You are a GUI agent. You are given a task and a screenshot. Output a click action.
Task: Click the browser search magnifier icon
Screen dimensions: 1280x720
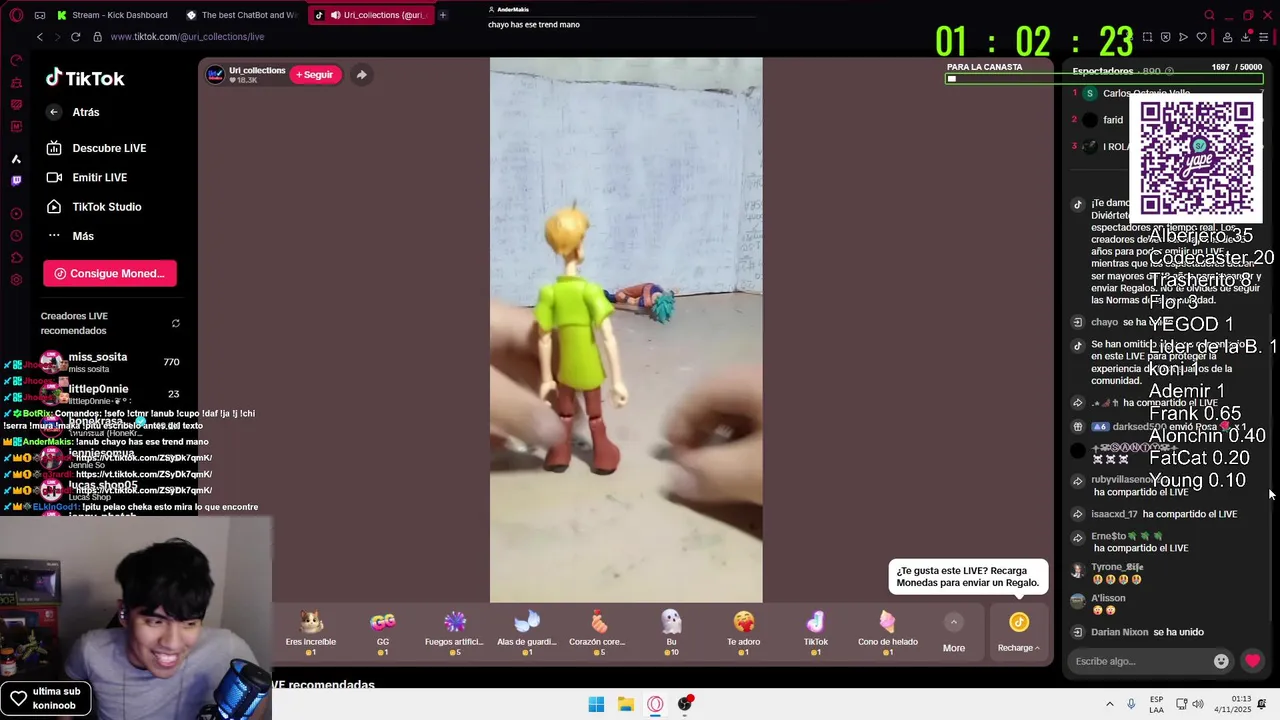[x=1209, y=15]
